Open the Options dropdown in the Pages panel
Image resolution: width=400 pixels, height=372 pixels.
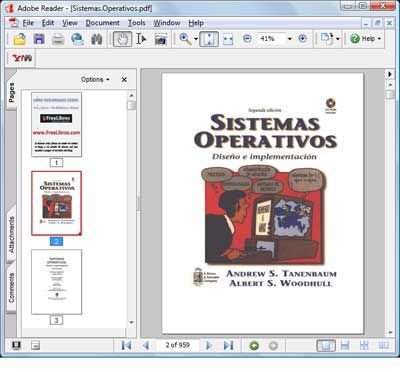[x=95, y=79]
